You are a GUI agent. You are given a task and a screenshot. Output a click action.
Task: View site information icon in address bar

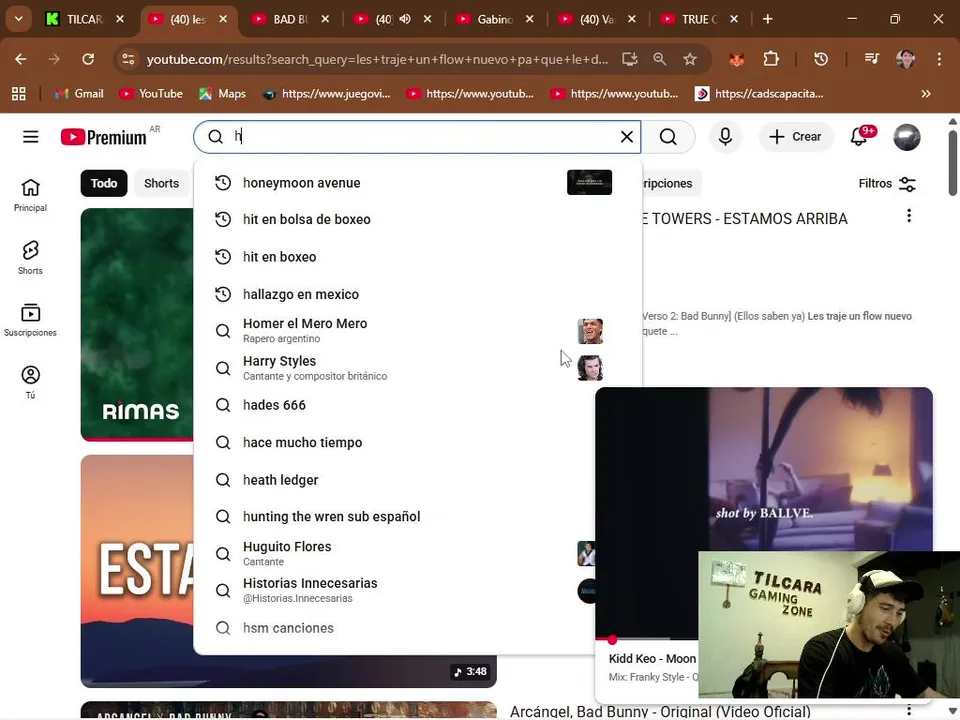point(128,59)
